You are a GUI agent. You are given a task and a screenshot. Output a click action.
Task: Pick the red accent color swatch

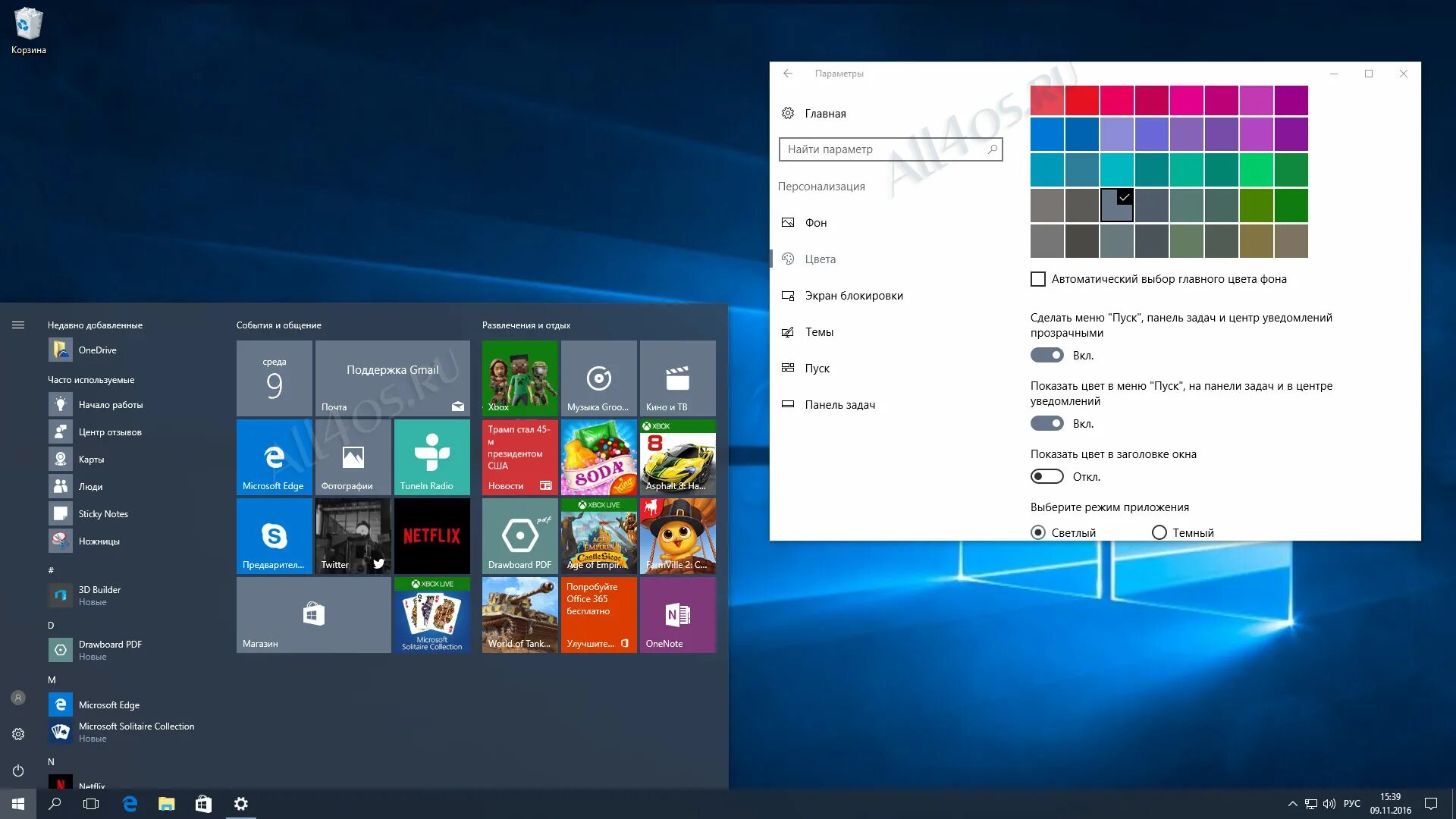pyautogui.click(x=1081, y=101)
